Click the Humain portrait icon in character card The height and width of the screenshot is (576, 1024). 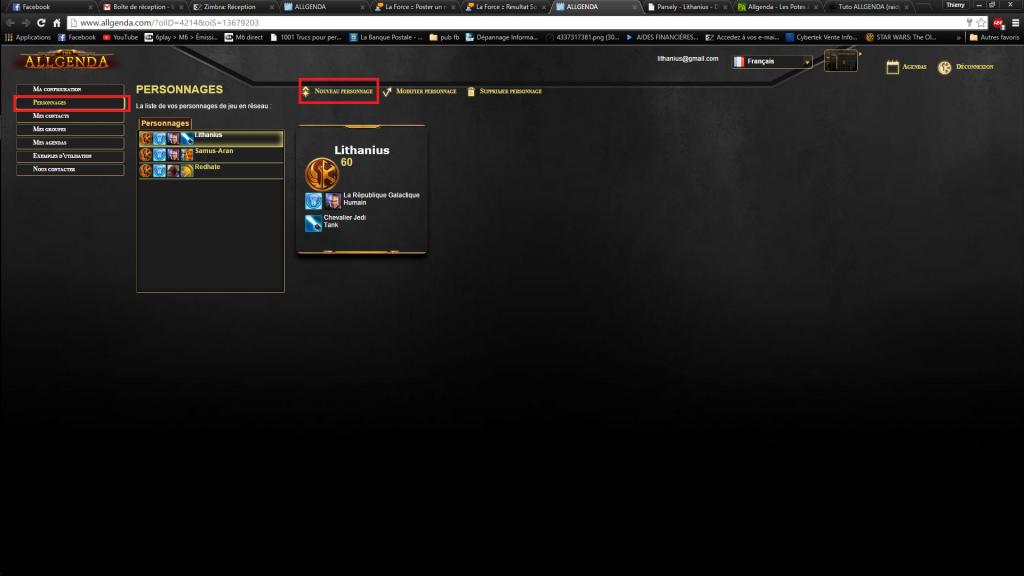[332, 200]
